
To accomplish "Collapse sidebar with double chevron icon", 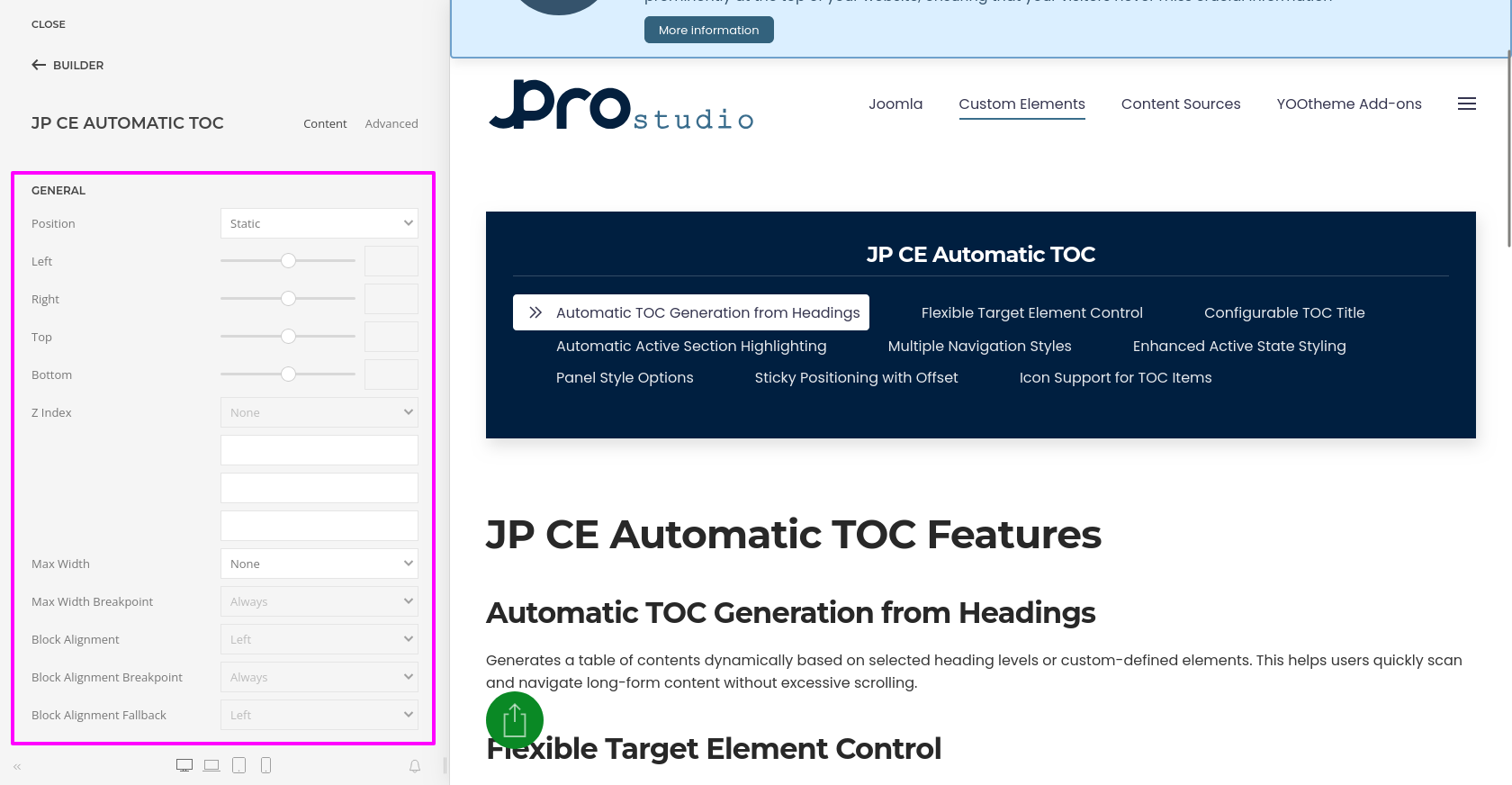I will 17,767.
